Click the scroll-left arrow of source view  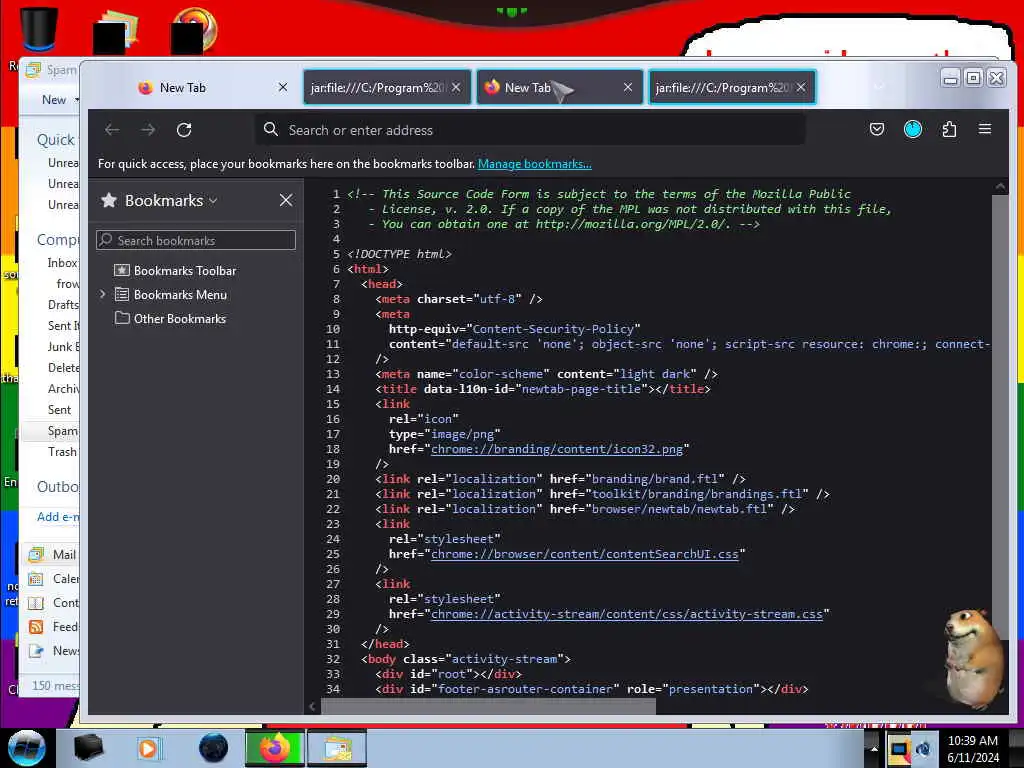point(312,706)
